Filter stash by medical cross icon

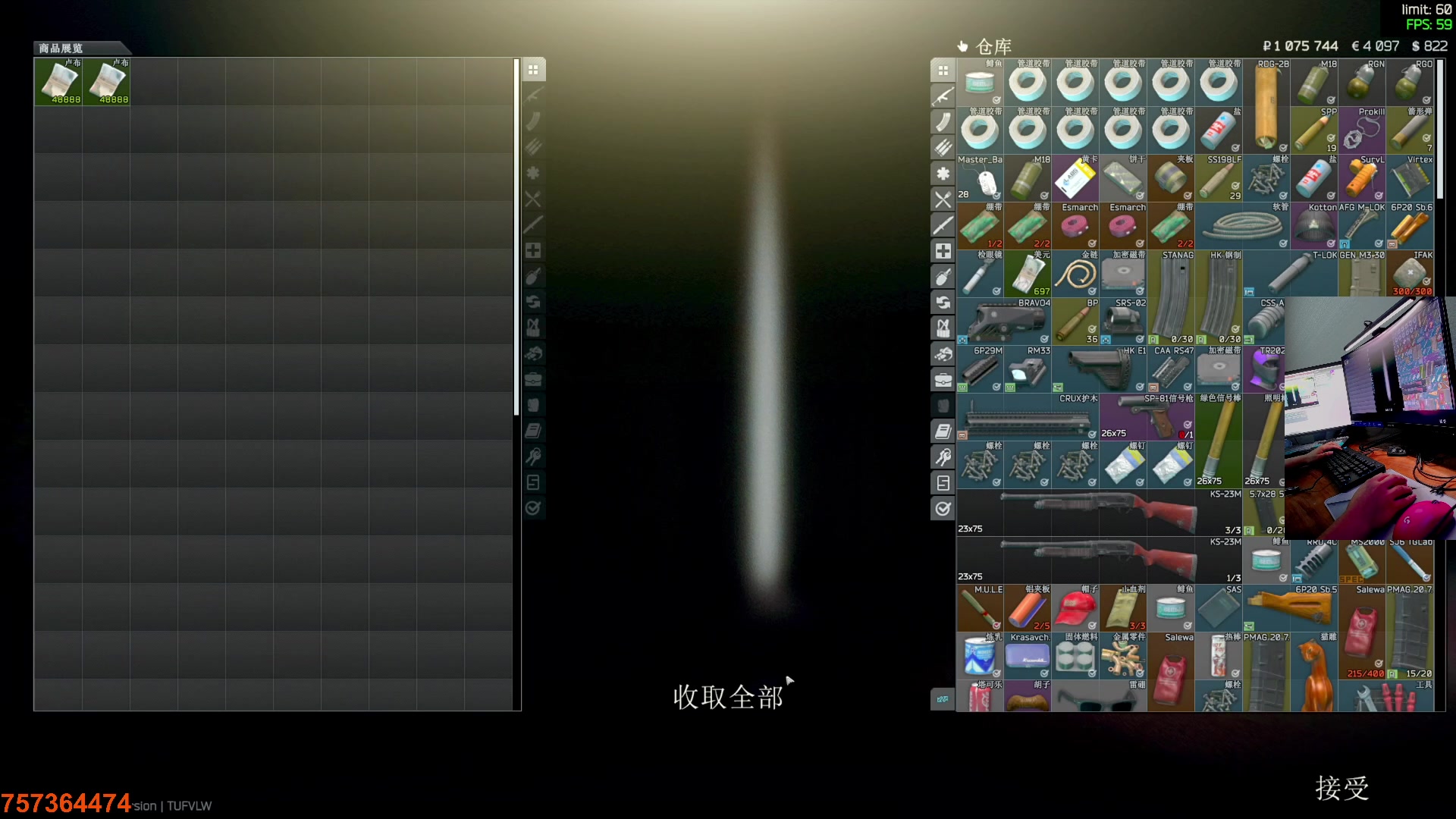(x=943, y=251)
